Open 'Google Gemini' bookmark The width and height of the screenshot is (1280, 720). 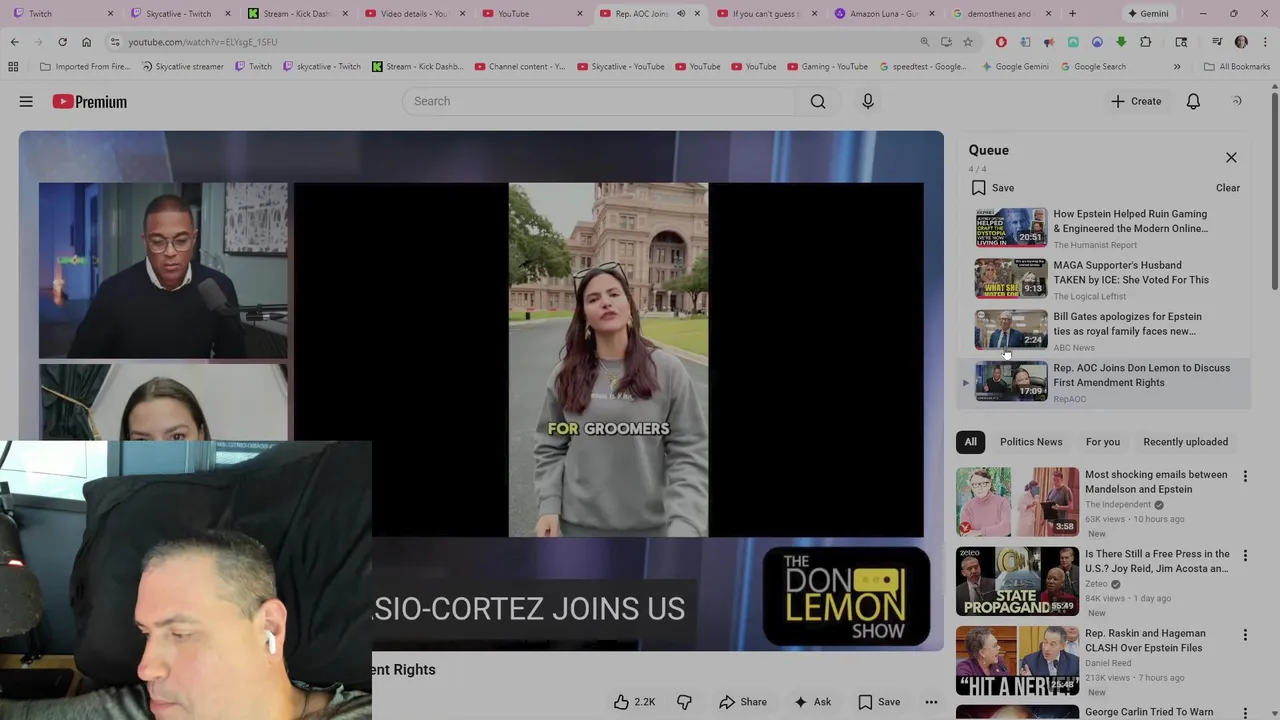(x=1014, y=67)
